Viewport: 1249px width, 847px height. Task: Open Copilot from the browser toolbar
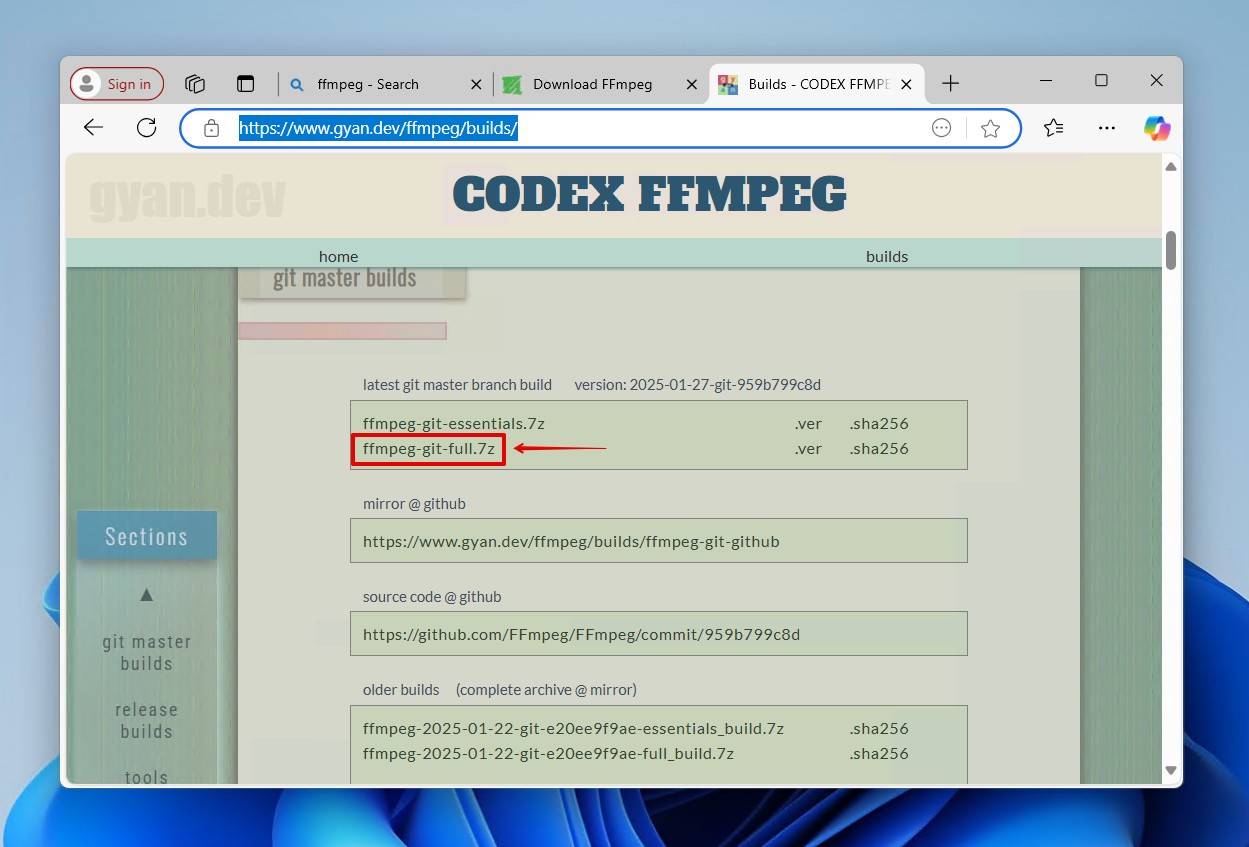click(x=1156, y=128)
